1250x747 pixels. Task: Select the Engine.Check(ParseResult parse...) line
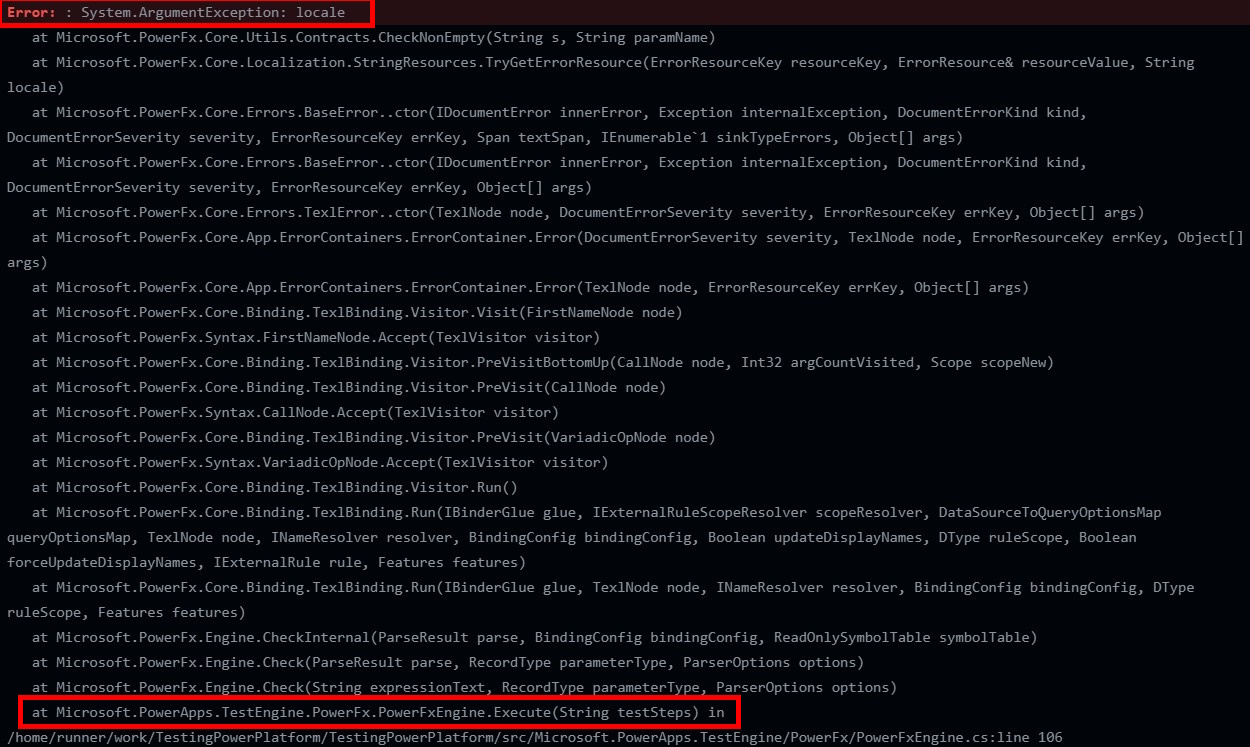[x=448, y=663]
